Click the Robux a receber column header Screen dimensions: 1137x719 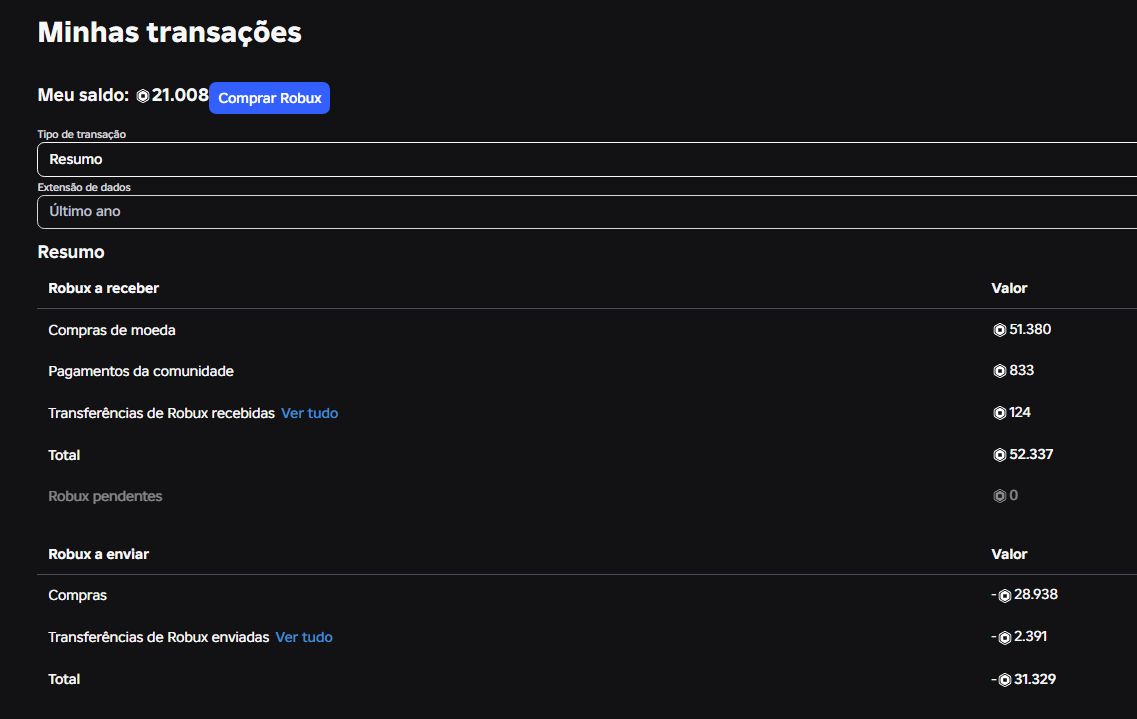[x=104, y=288]
